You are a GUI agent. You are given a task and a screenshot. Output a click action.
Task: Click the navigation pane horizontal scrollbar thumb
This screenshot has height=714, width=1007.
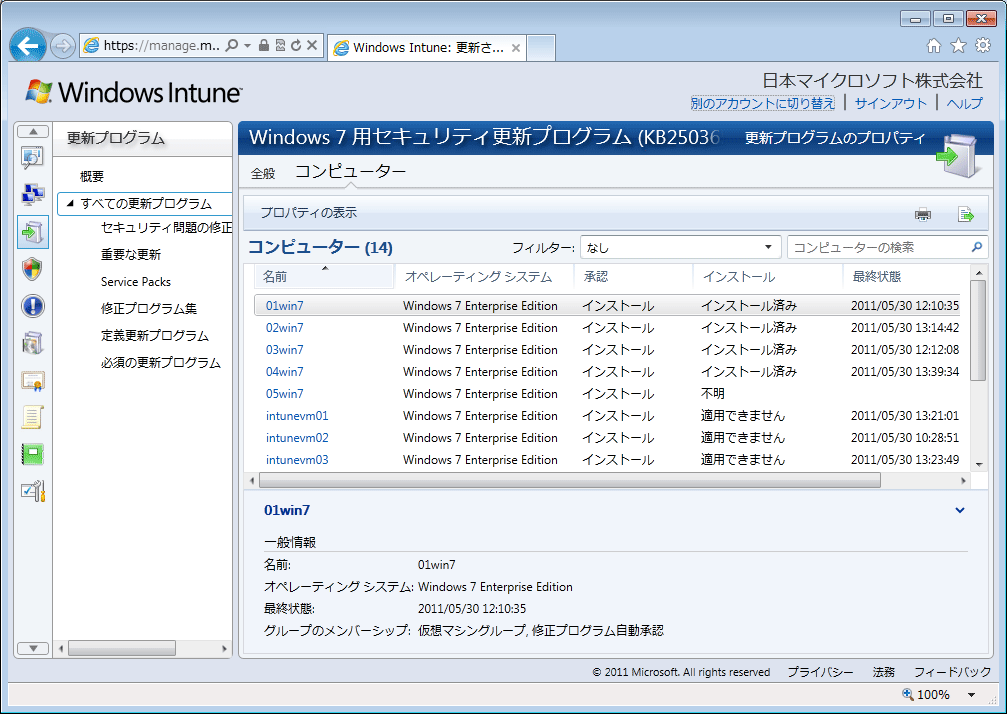point(122,649)
